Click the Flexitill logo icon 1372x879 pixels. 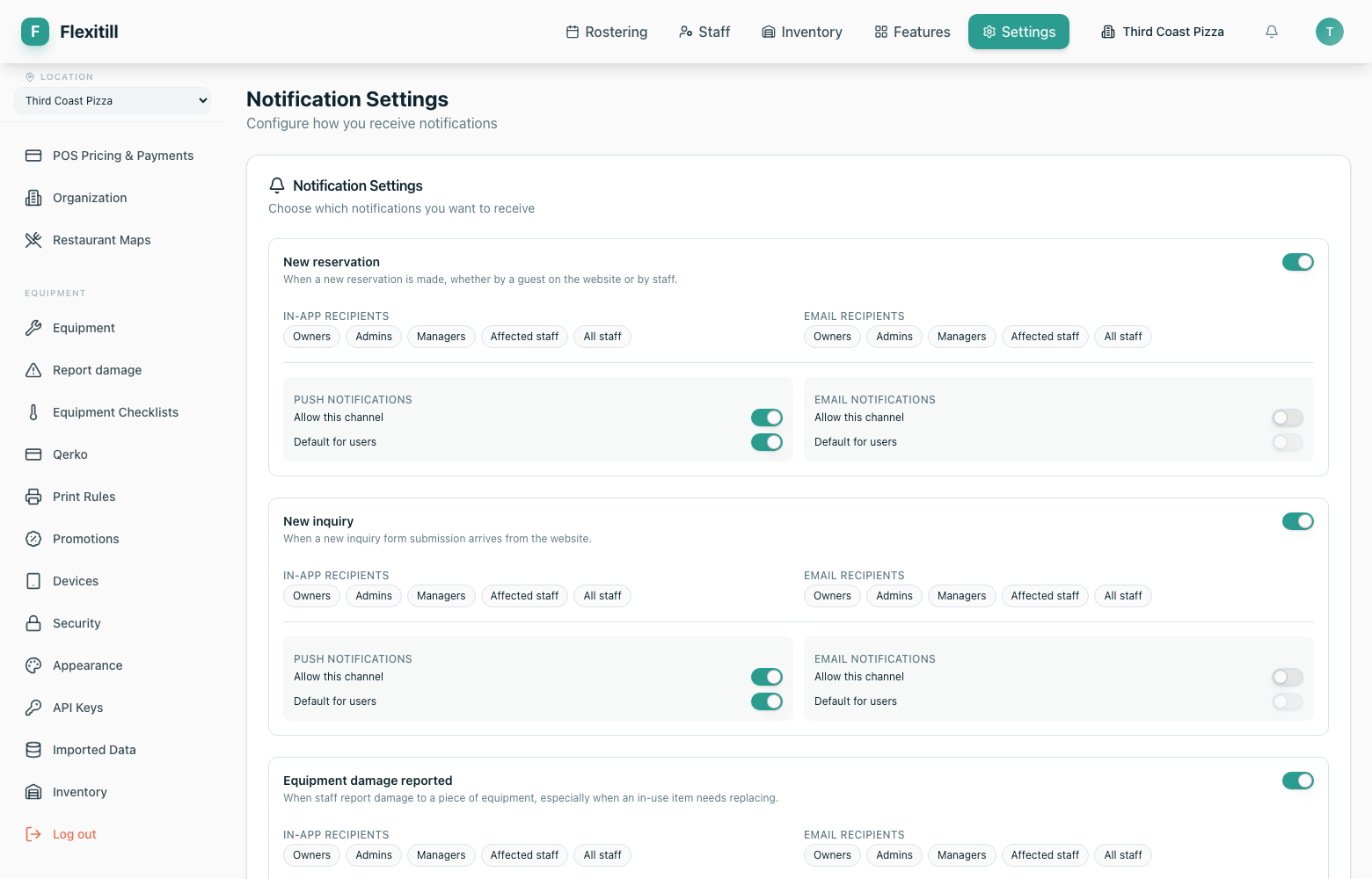pos(35,32)
